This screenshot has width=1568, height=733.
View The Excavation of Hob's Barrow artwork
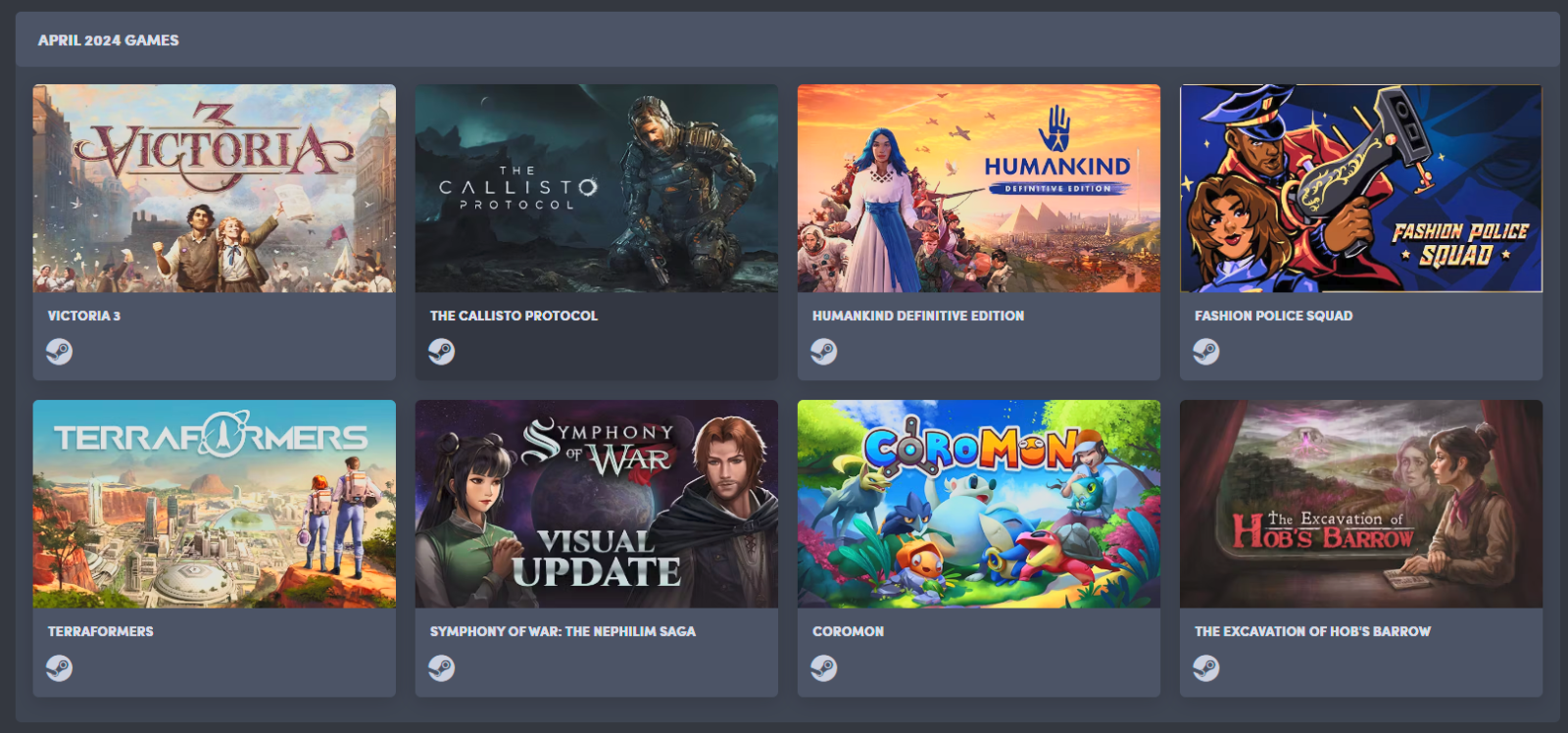pyautogui.click(x=1361, y=504)
